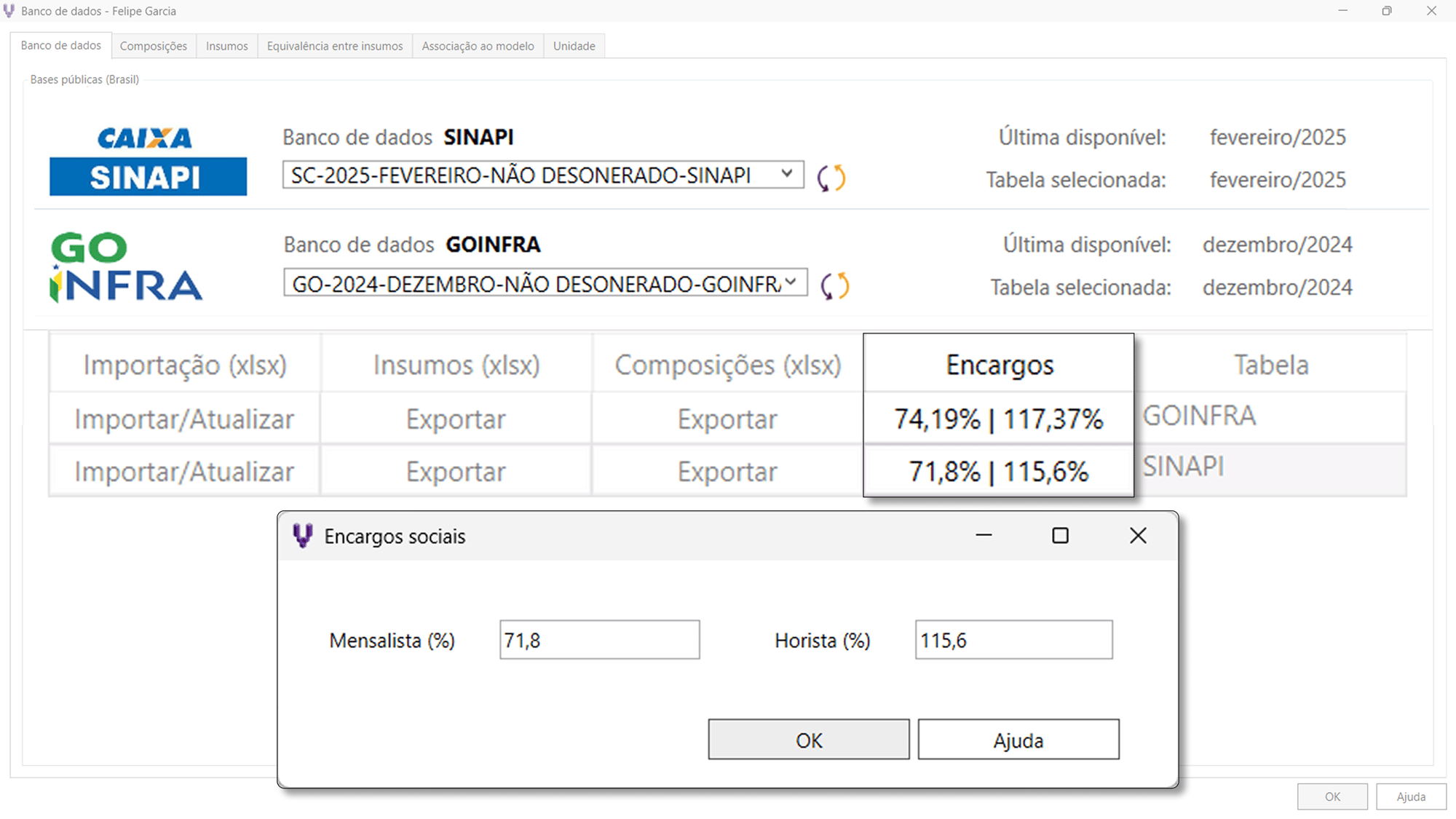Open the Insumos tab
Image resolution: width=1456 pixels, height=819 pixels.
(226, 46)
